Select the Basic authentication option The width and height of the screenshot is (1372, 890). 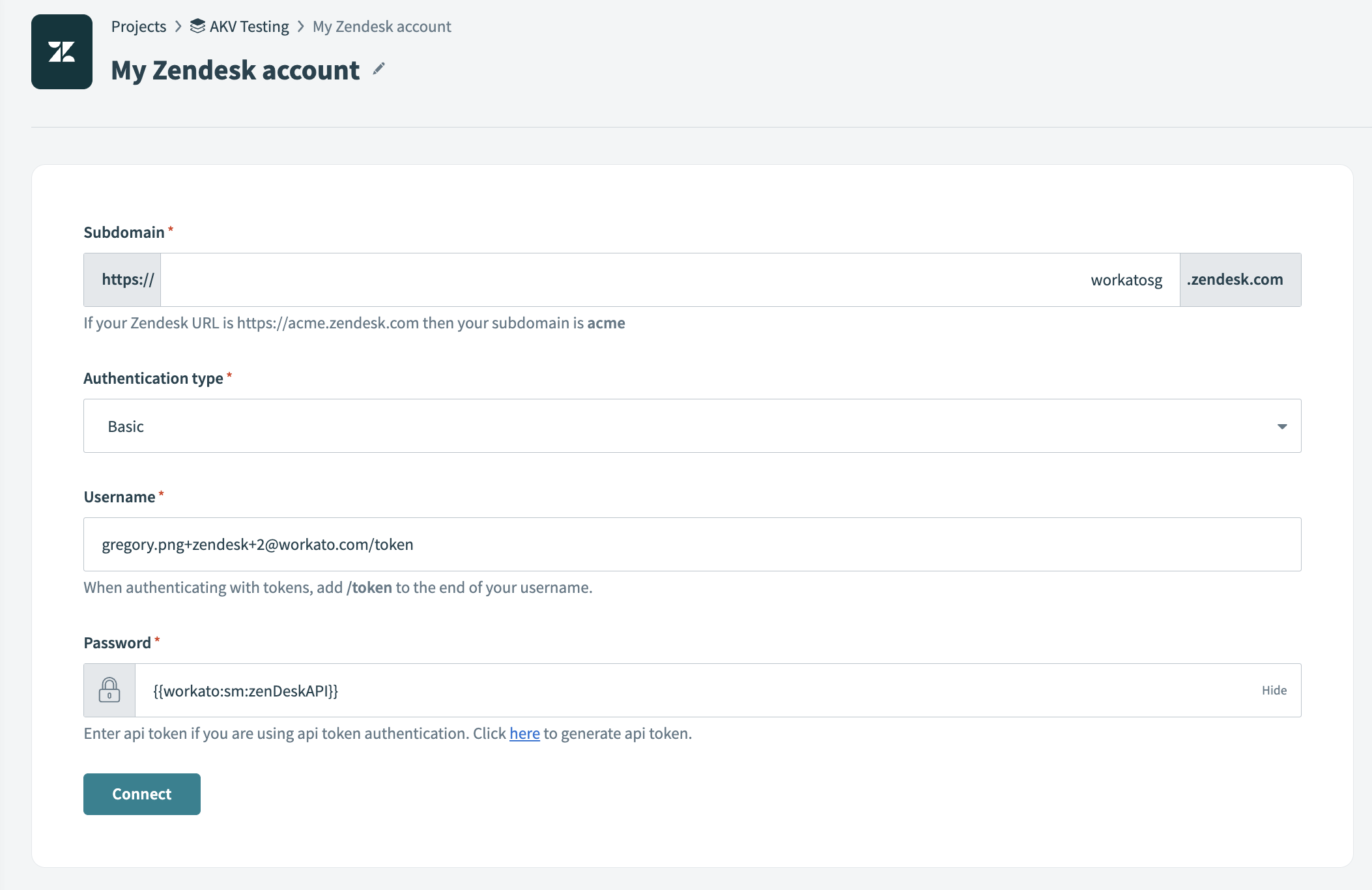click(126, 425)
